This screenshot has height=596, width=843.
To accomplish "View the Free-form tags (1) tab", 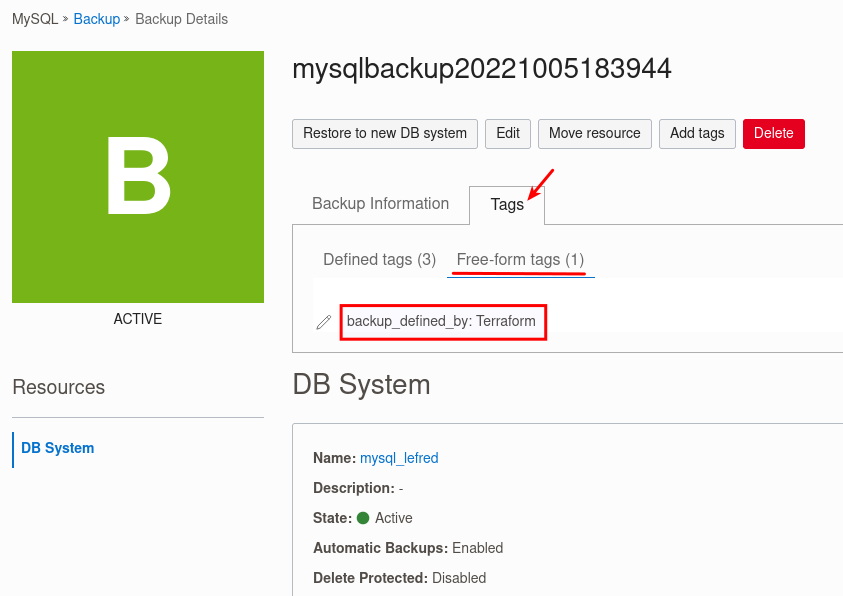I will 520,259.
